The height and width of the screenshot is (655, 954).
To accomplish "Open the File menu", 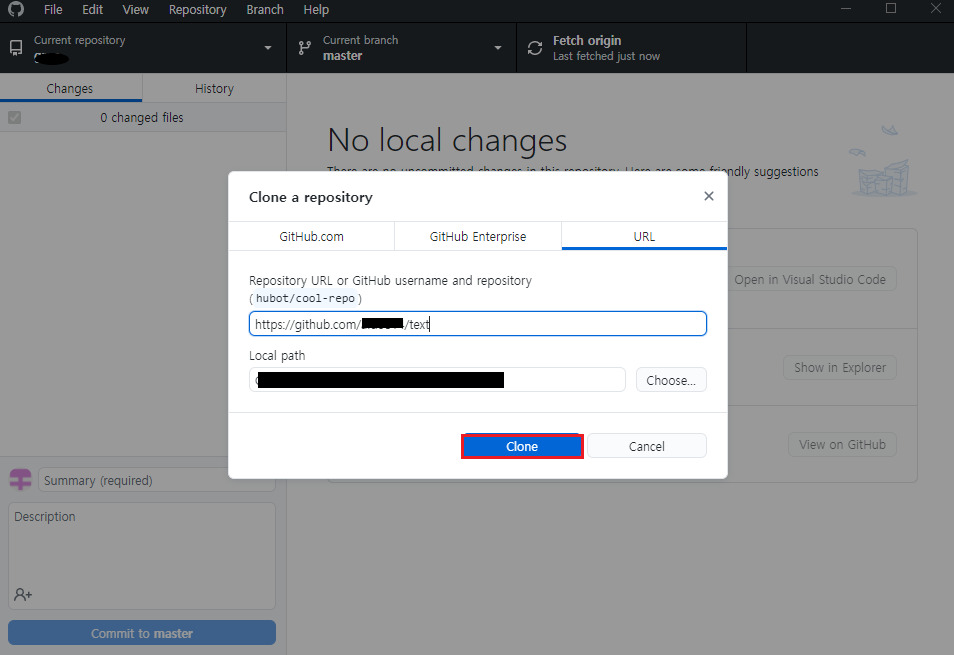I will [x=53, y=10].
